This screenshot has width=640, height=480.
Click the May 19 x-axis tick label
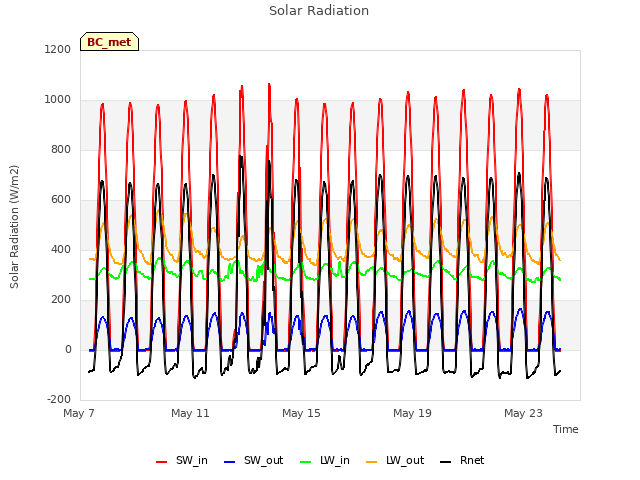[x=412, y=413]
